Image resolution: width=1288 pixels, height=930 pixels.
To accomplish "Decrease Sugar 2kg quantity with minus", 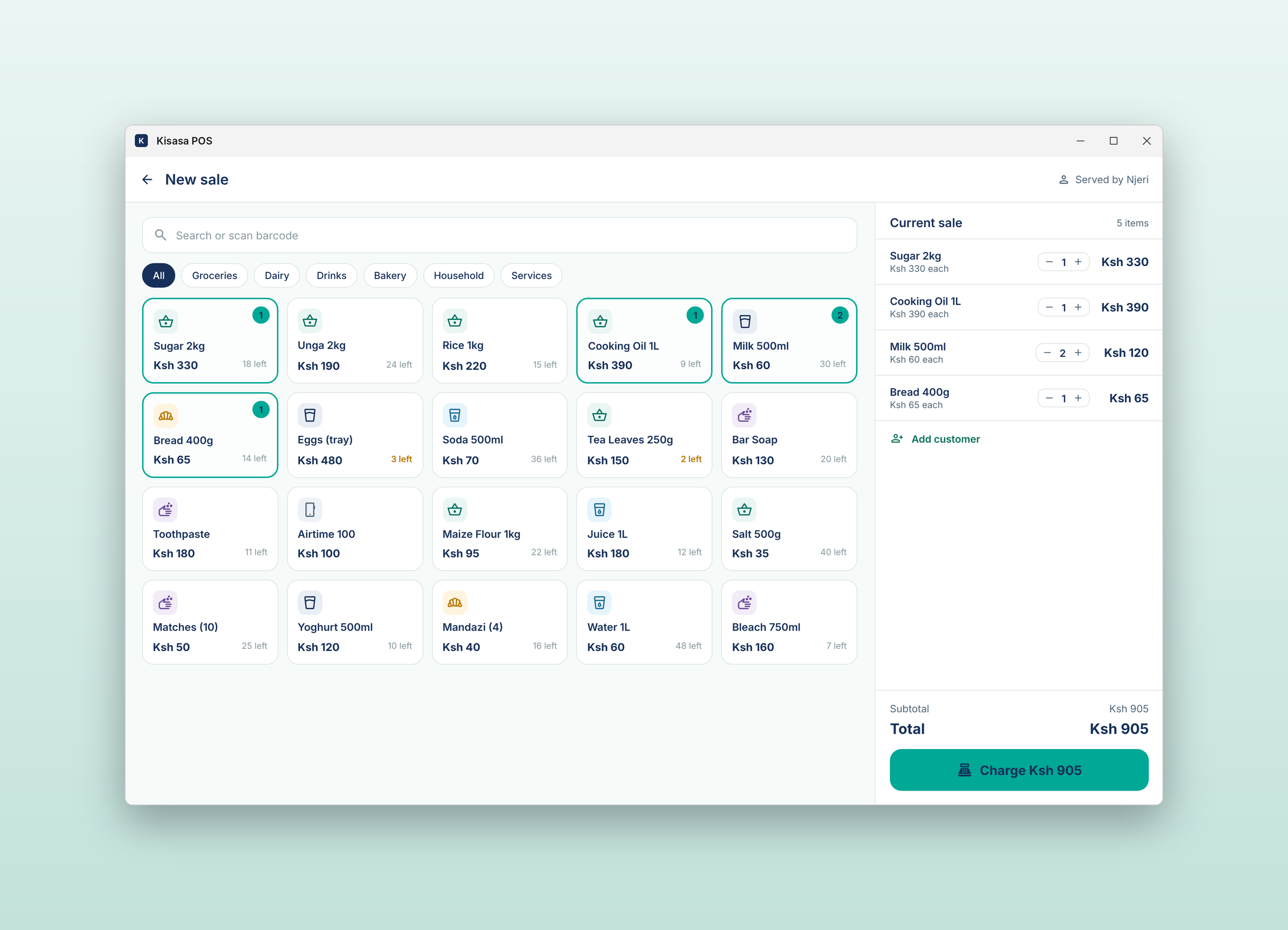I will pyautogui.click(x=1049, y=262).
